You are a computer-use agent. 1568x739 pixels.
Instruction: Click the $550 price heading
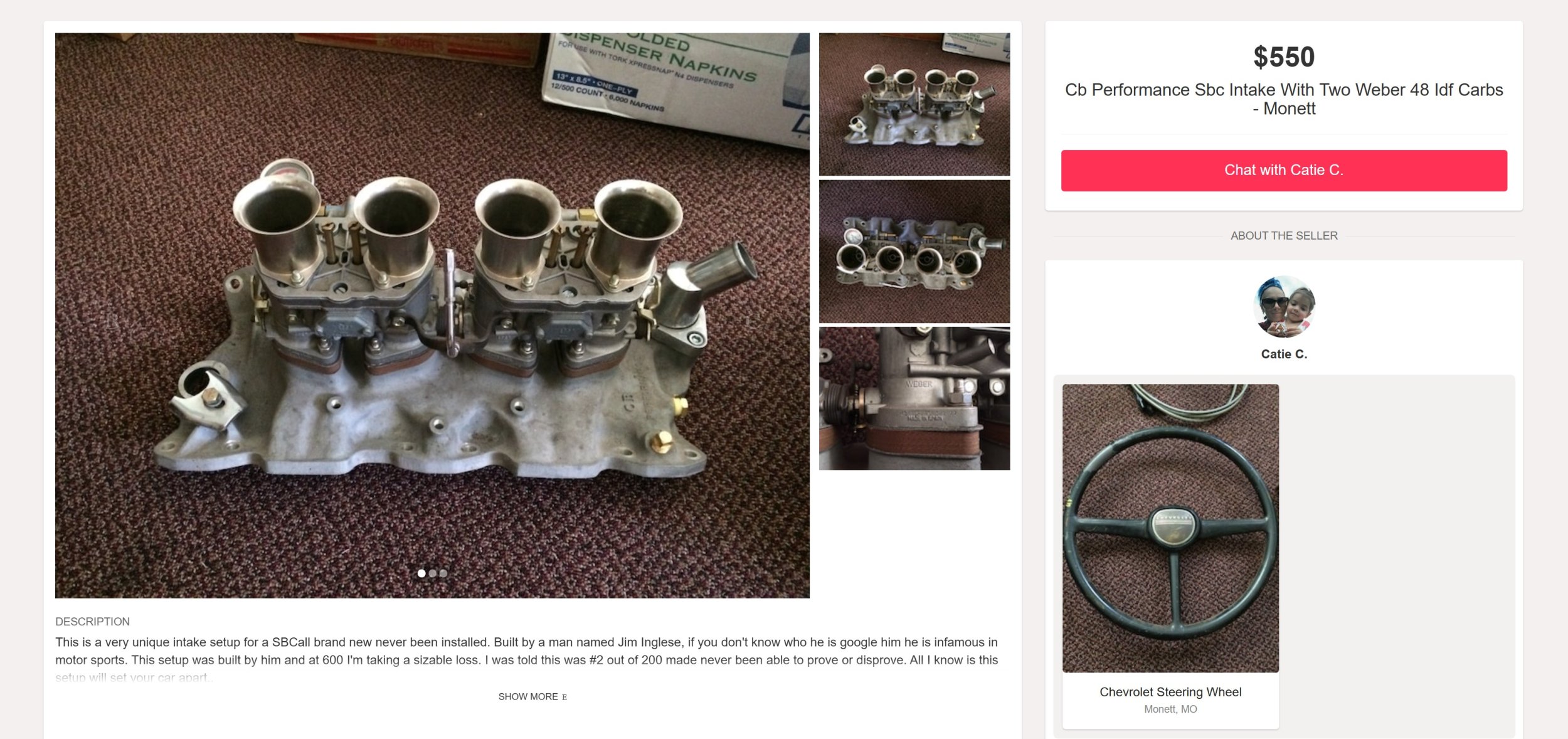point(1284,57)
